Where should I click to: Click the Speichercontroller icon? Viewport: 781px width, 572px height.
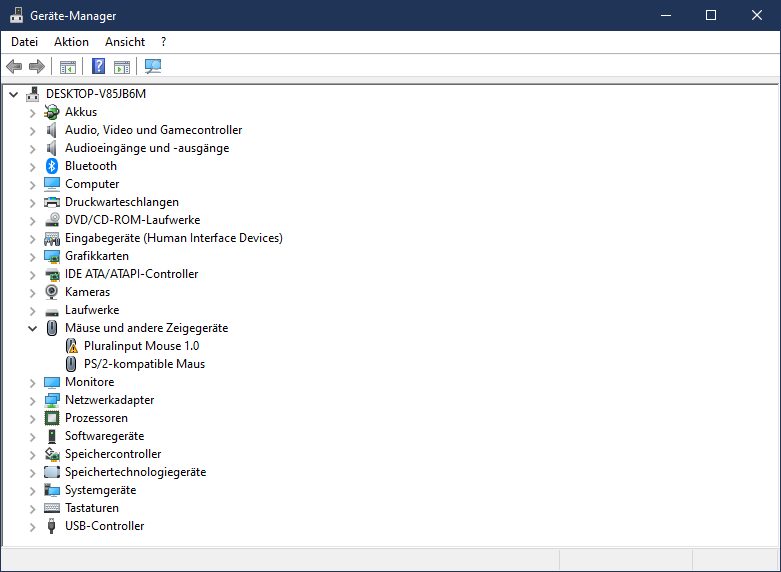pos(52,454)
